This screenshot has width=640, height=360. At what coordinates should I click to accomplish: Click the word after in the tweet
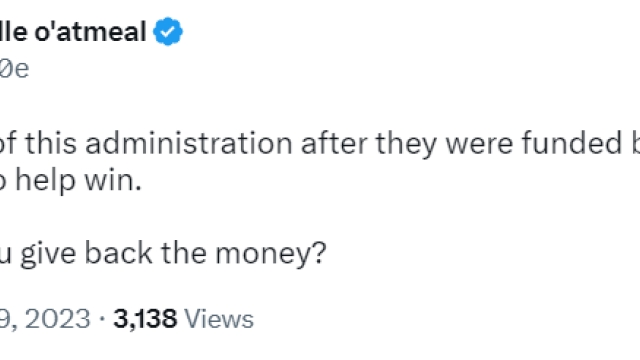(333, 143)
